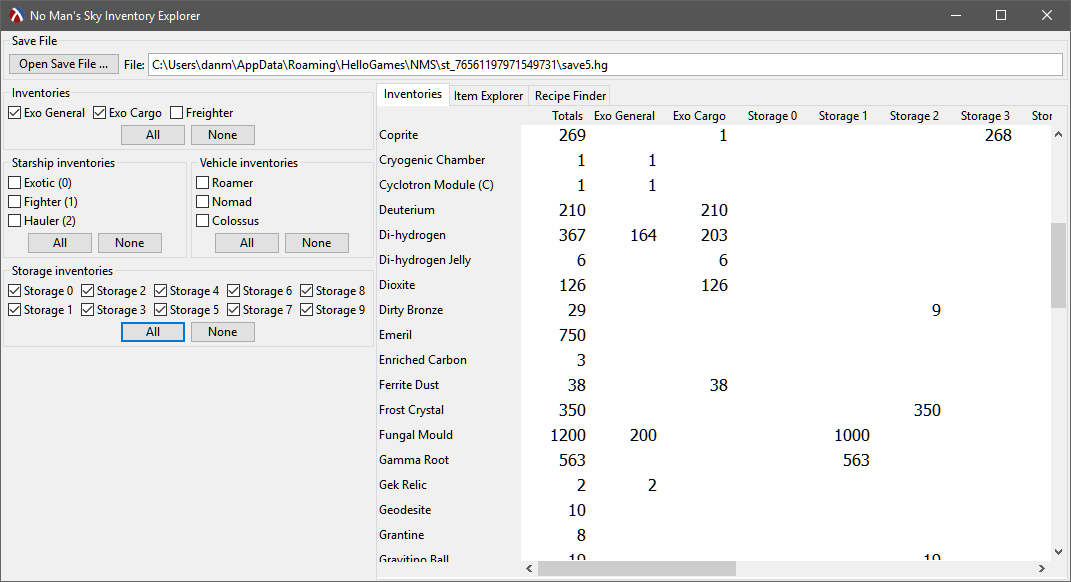Click the Storage 3 column header
This screenshot has width=1071, height=582.
coord(985,116)
